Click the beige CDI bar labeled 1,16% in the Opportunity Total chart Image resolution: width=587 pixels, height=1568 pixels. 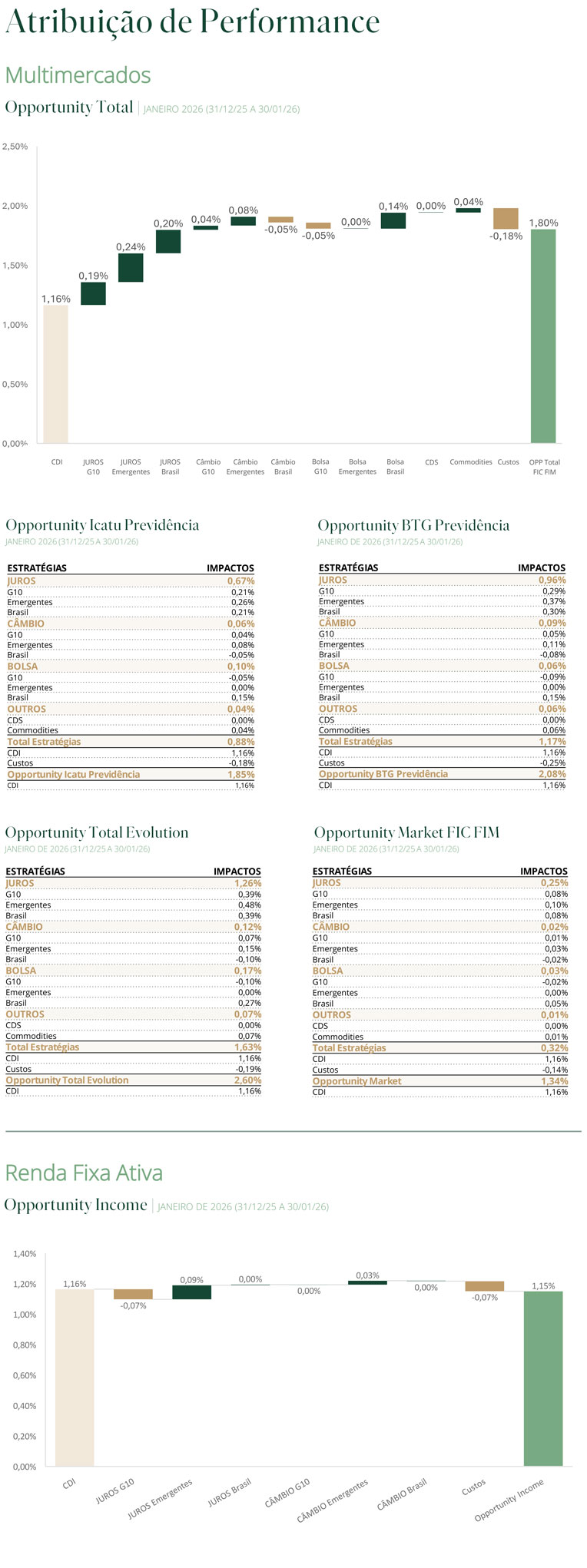pos(55,374)
